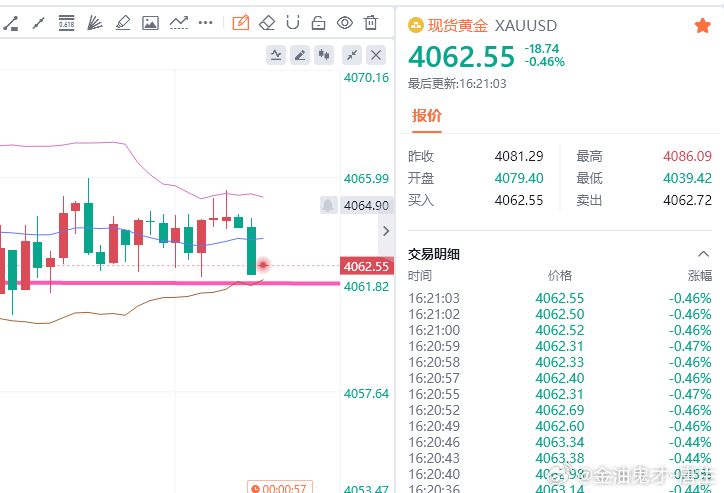This screenshot has width=724, height=493.
Task: Click the chart edit pencil button
Action: pyautogui.click(x=300, y=55)
